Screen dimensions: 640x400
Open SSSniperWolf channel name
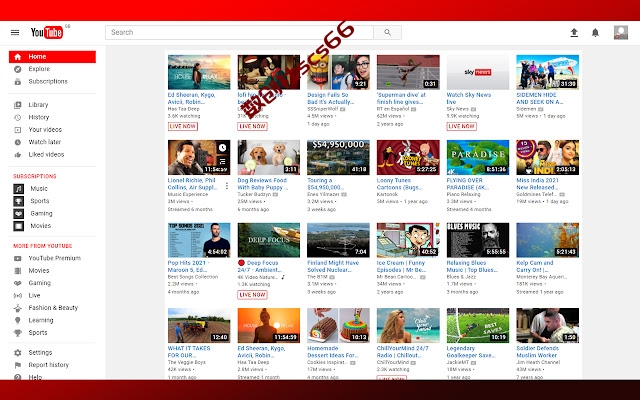pyautogui.click(x=323, y=109)
